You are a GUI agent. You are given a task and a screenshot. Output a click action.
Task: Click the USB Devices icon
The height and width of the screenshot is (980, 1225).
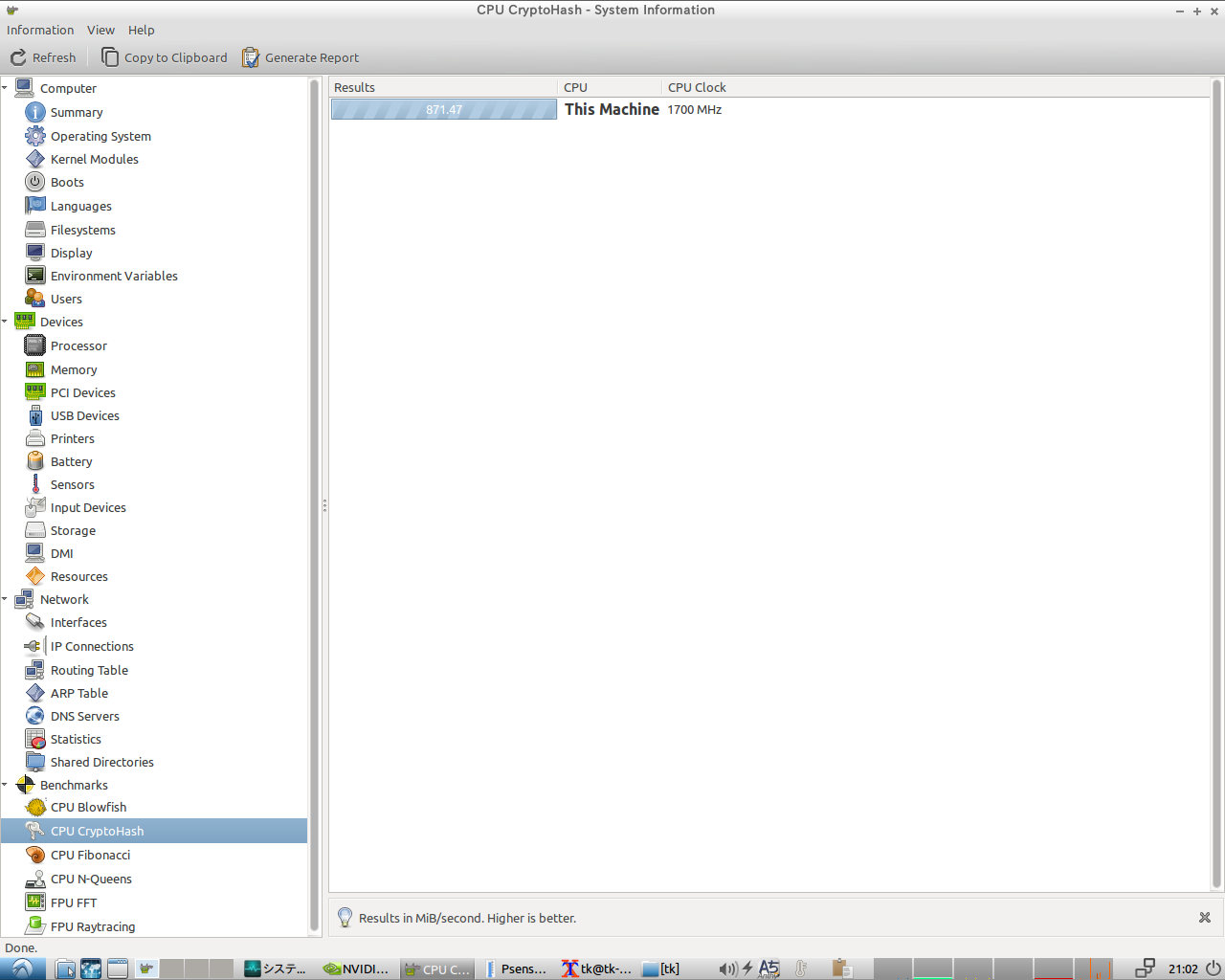point(35,415)
